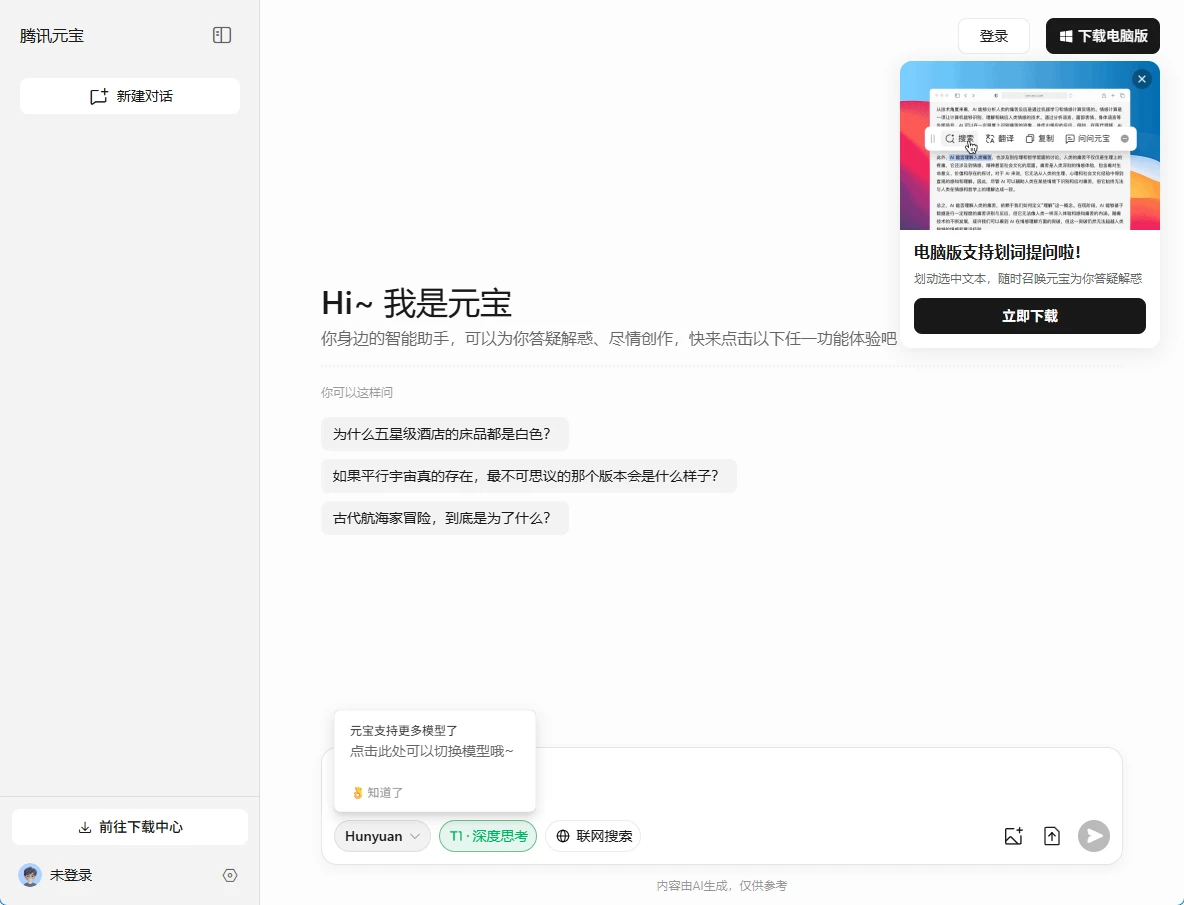Click the promo screenshot thumbnail image

click(1029, 150)
